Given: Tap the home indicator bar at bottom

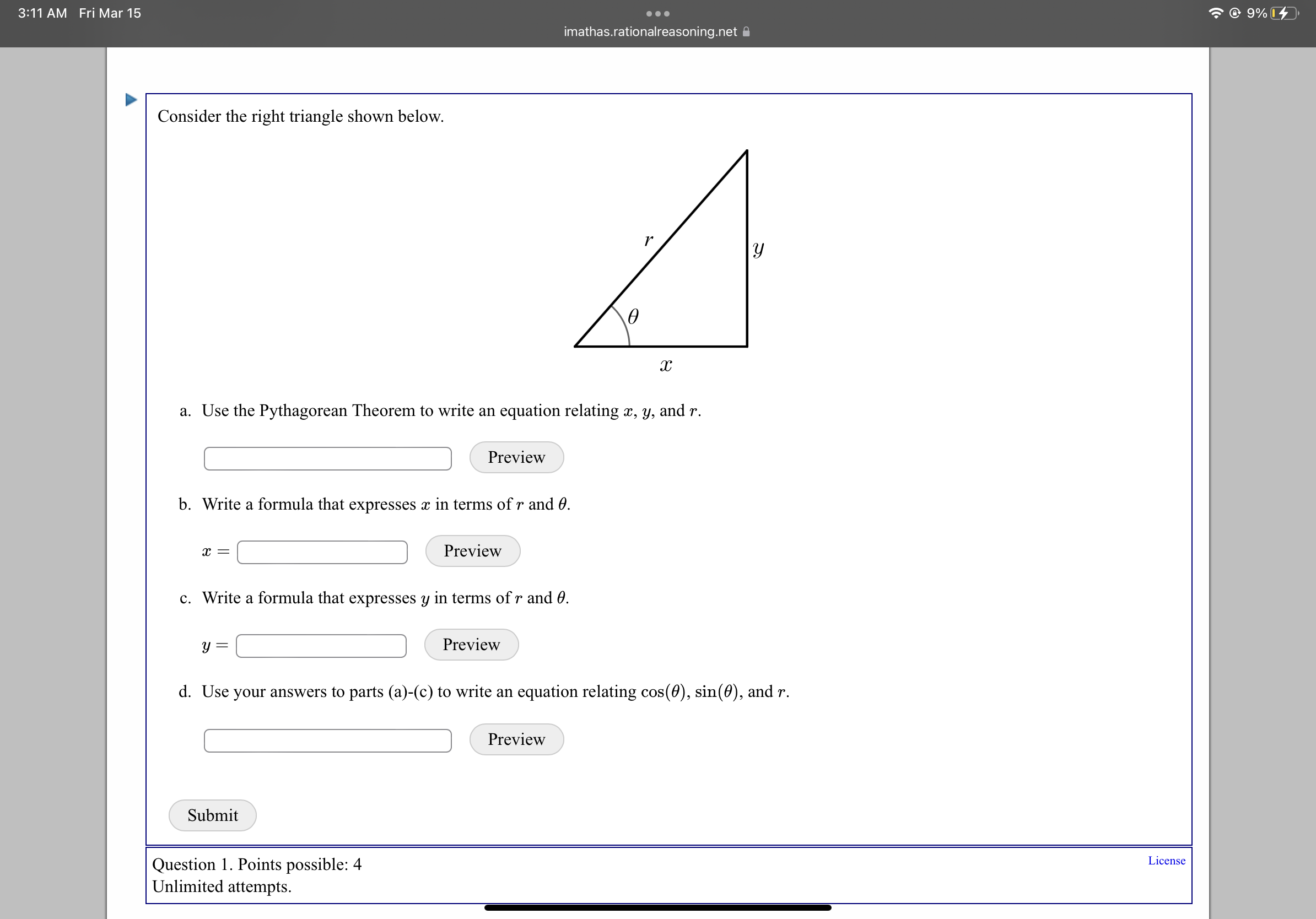Looking at the screenshot, I should tap(657, 907).
